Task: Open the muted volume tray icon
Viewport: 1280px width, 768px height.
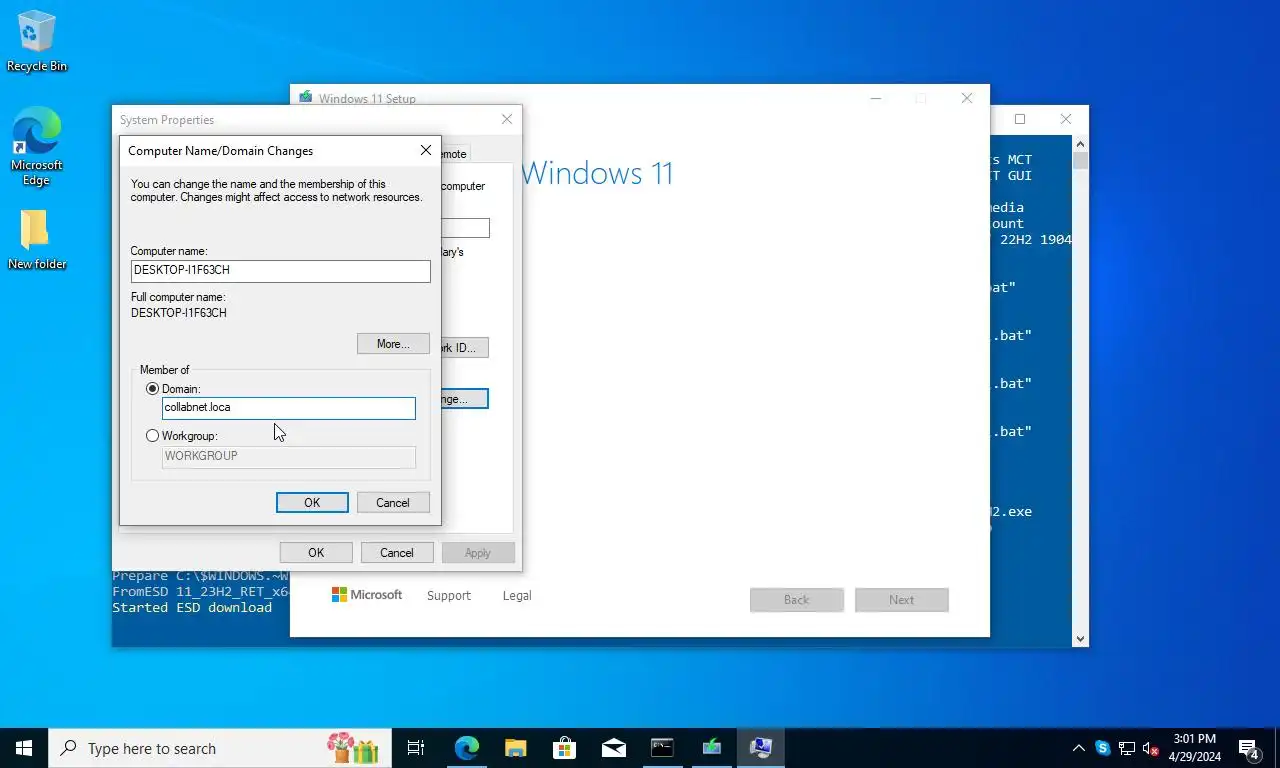Action: pos(1151,748)
